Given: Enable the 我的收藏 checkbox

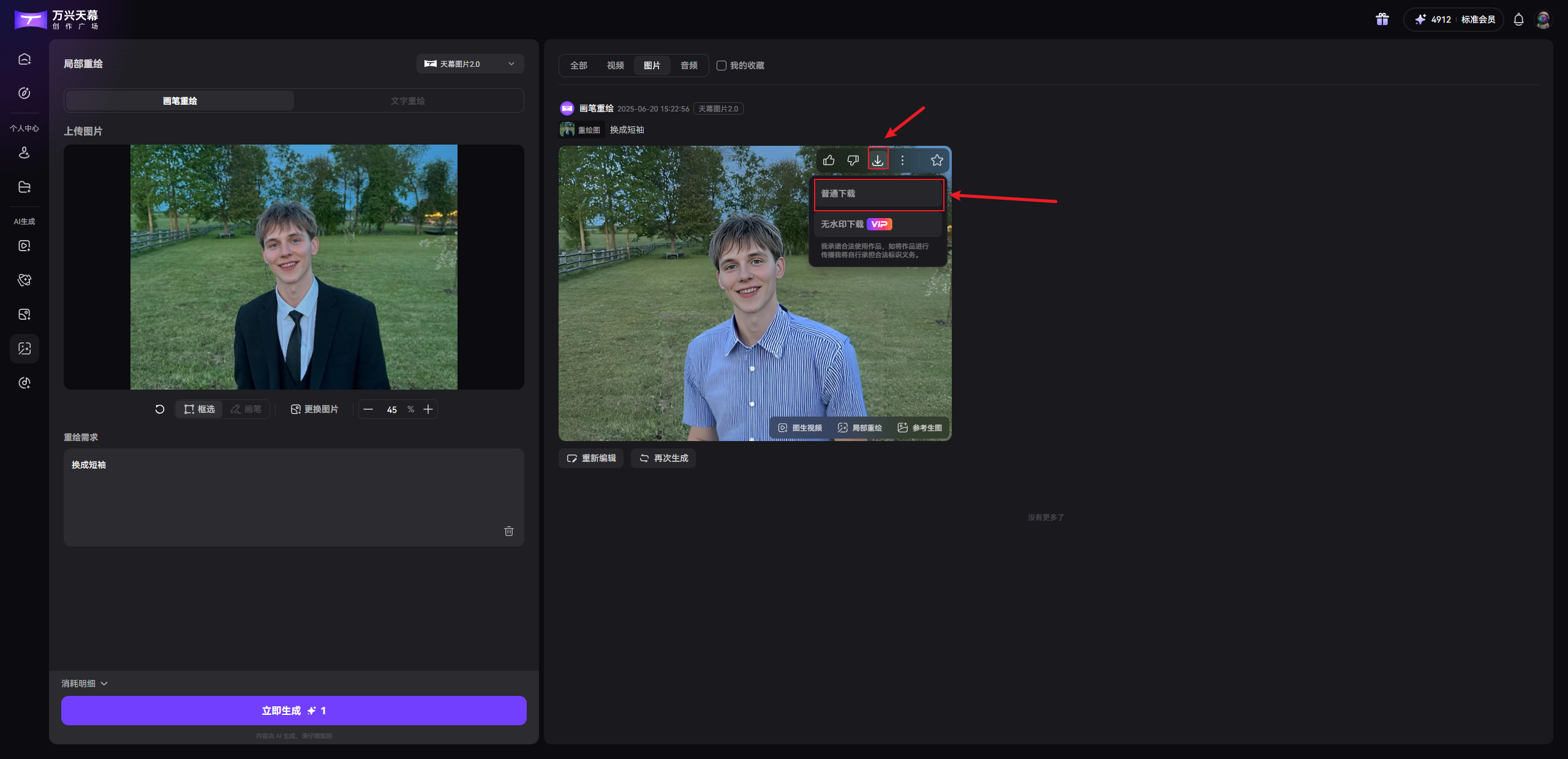Looking at the screenshot, I should (722, 66).
